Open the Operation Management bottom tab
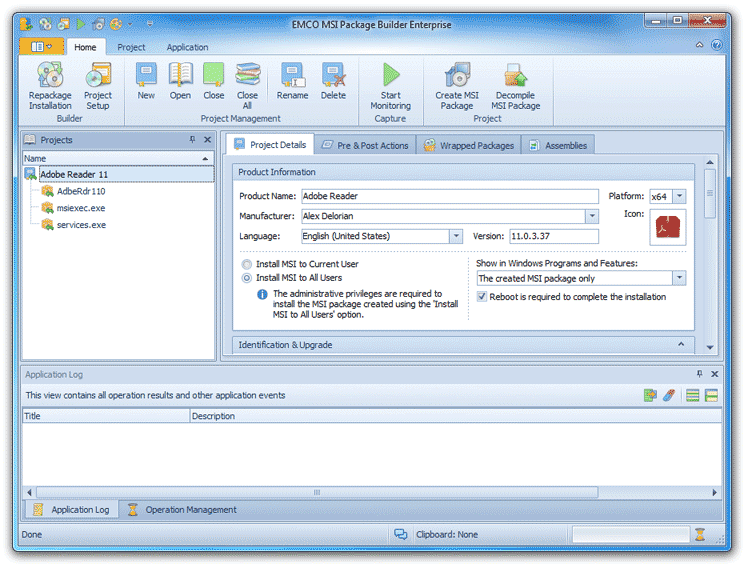Viewport: 744px width, 564px height. point(182,509)
